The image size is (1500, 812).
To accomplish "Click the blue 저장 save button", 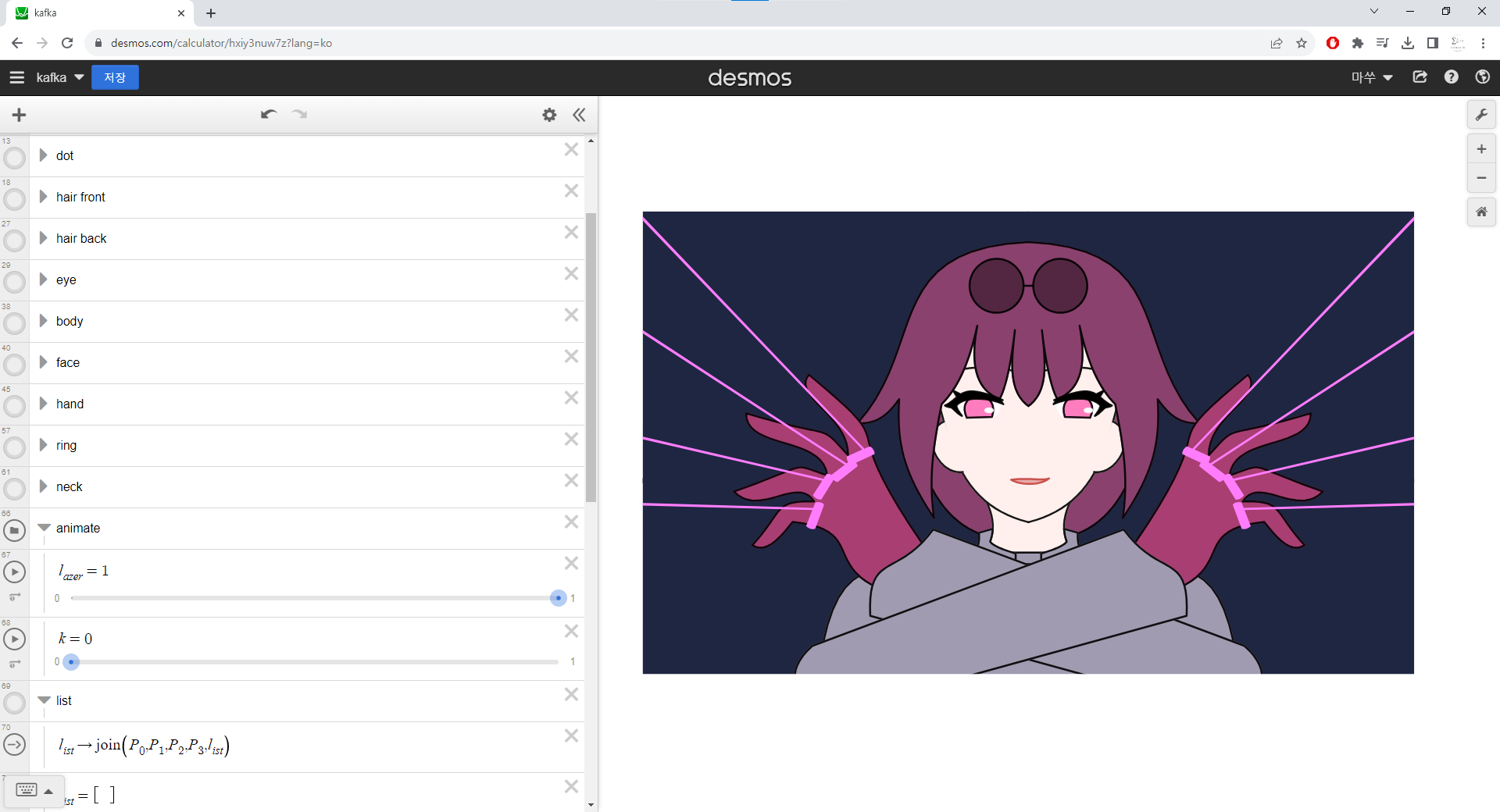I will coord(115,77).
